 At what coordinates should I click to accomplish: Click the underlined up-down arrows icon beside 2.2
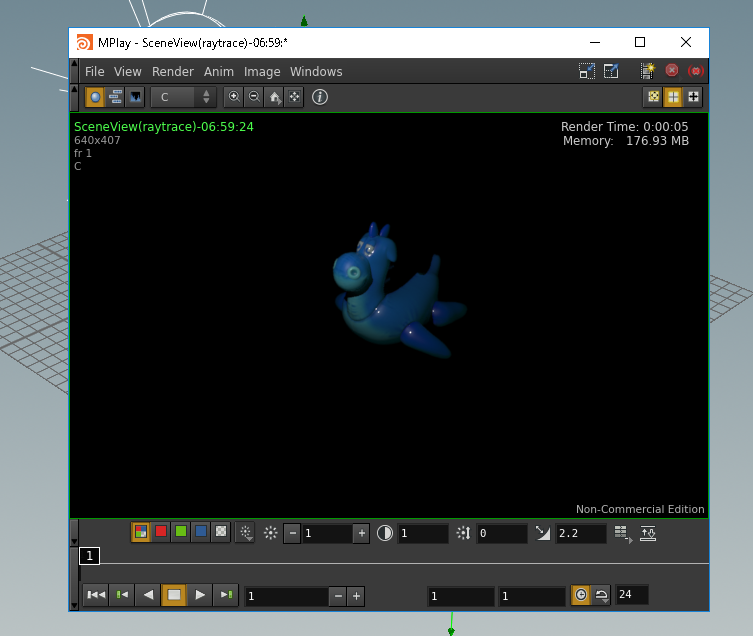coord(648,533)
